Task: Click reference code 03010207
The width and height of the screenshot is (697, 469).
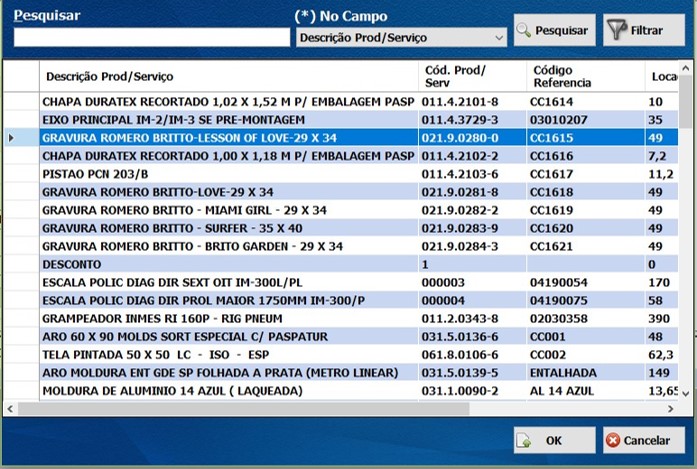Action: 558,120
